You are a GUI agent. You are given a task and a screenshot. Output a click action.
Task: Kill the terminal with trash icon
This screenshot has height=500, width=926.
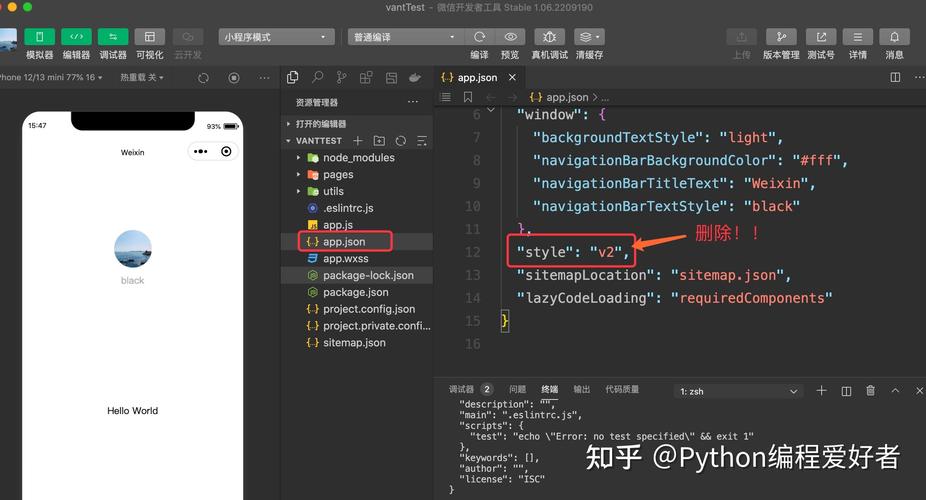870,391
